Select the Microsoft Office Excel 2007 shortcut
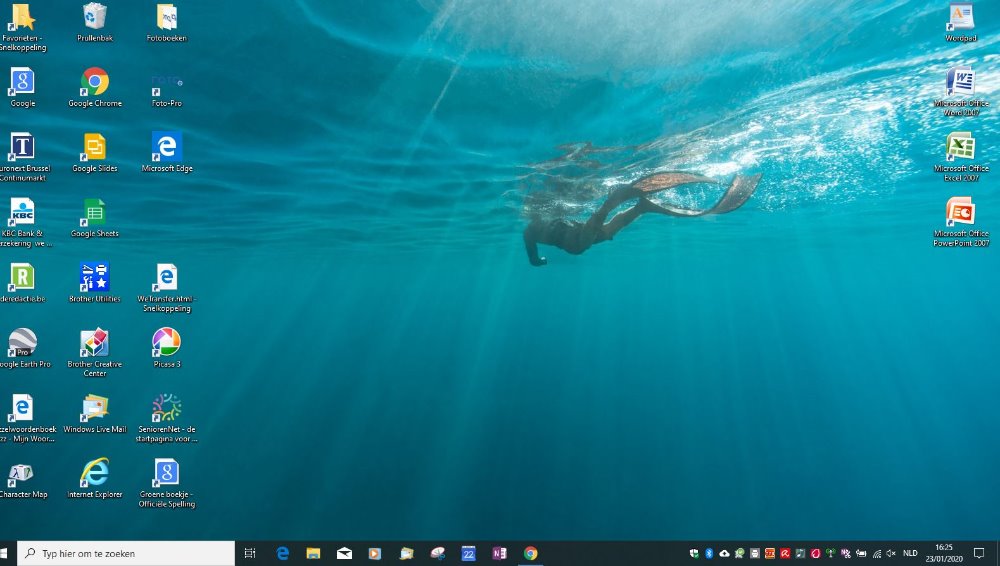1000x566 pixels. [960, 148]
